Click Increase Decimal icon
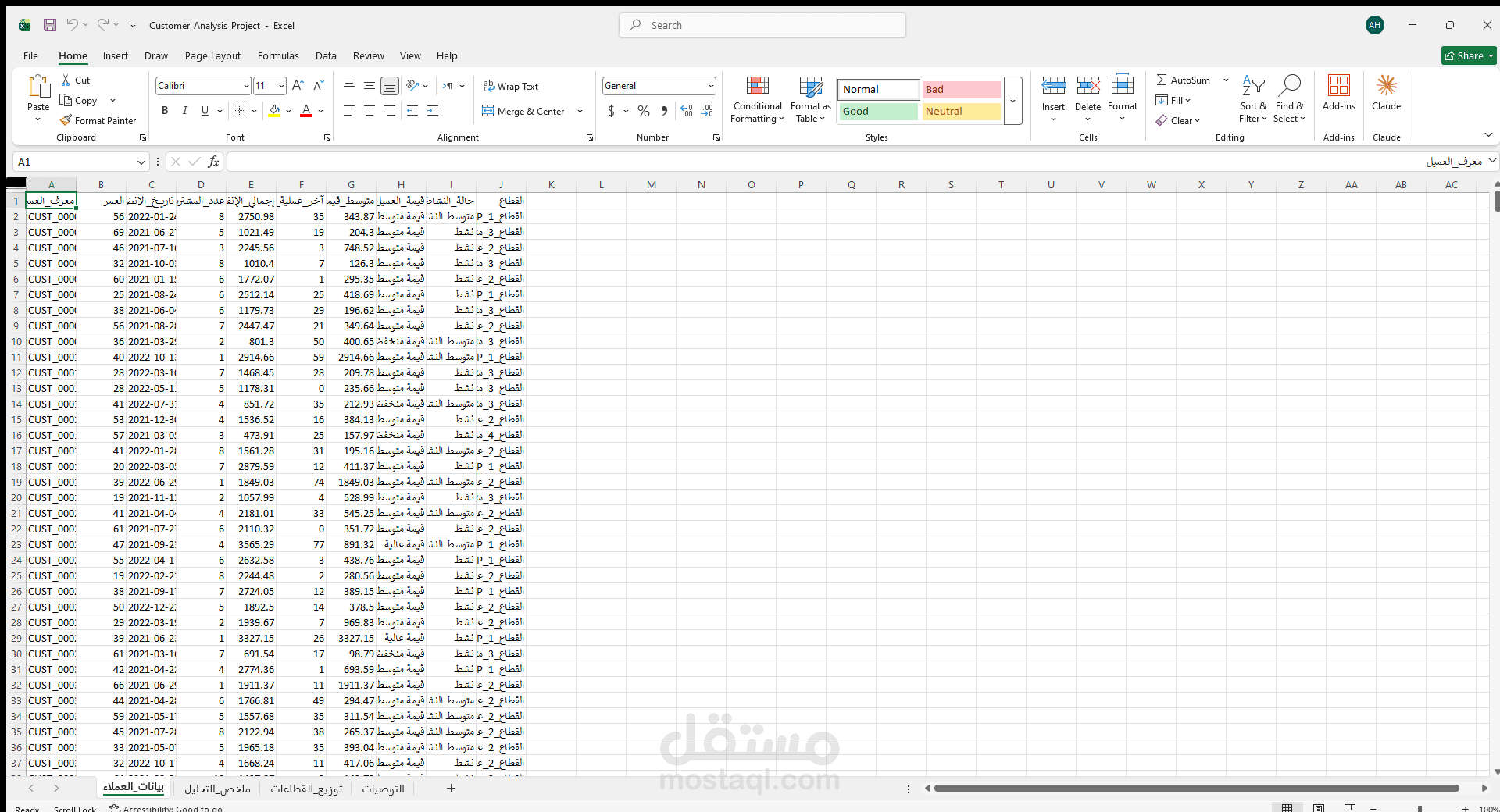The height and width of the screenshot is (812, 1500). coord(687,111)
